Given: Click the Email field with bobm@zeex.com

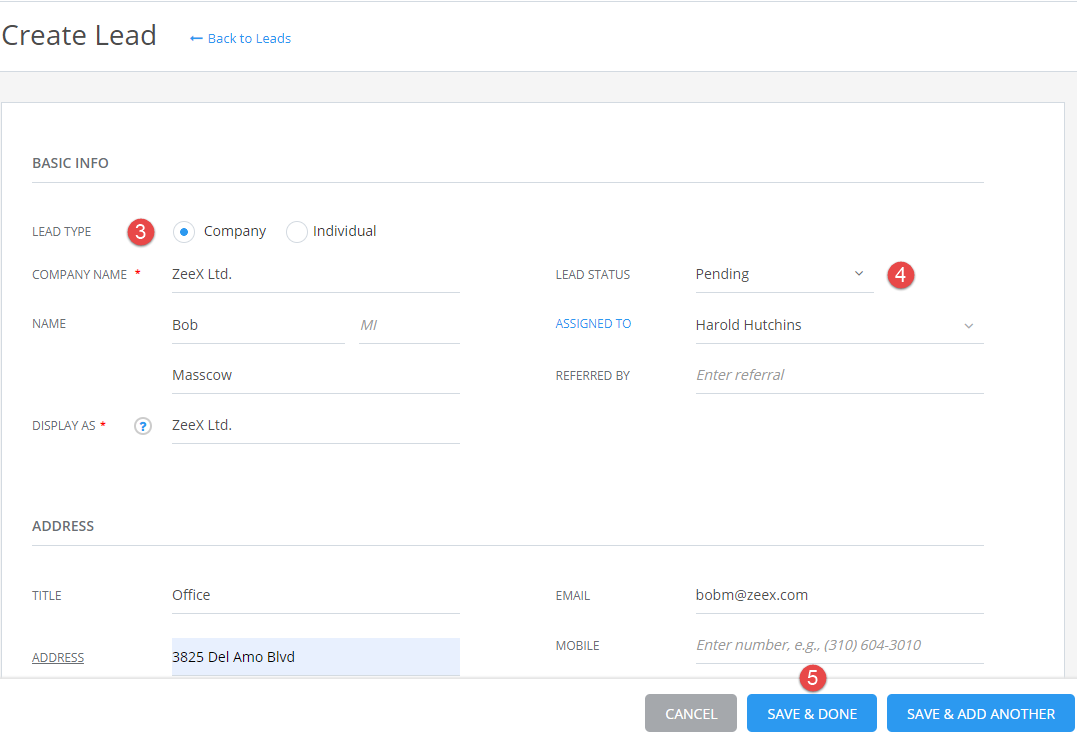Looking at the screenshot, I should 839,595.
